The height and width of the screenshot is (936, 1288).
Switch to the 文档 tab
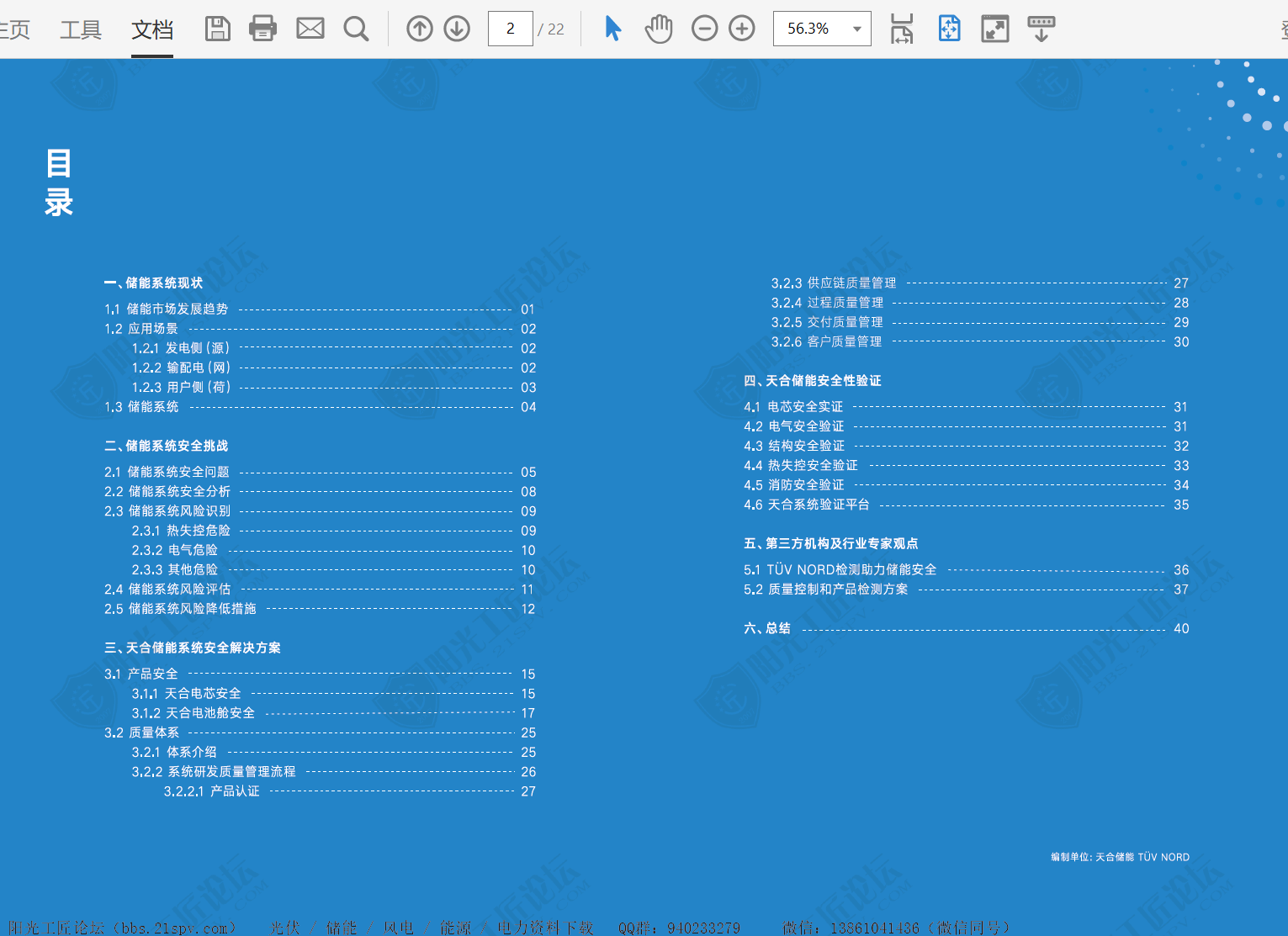click(152, 30)
